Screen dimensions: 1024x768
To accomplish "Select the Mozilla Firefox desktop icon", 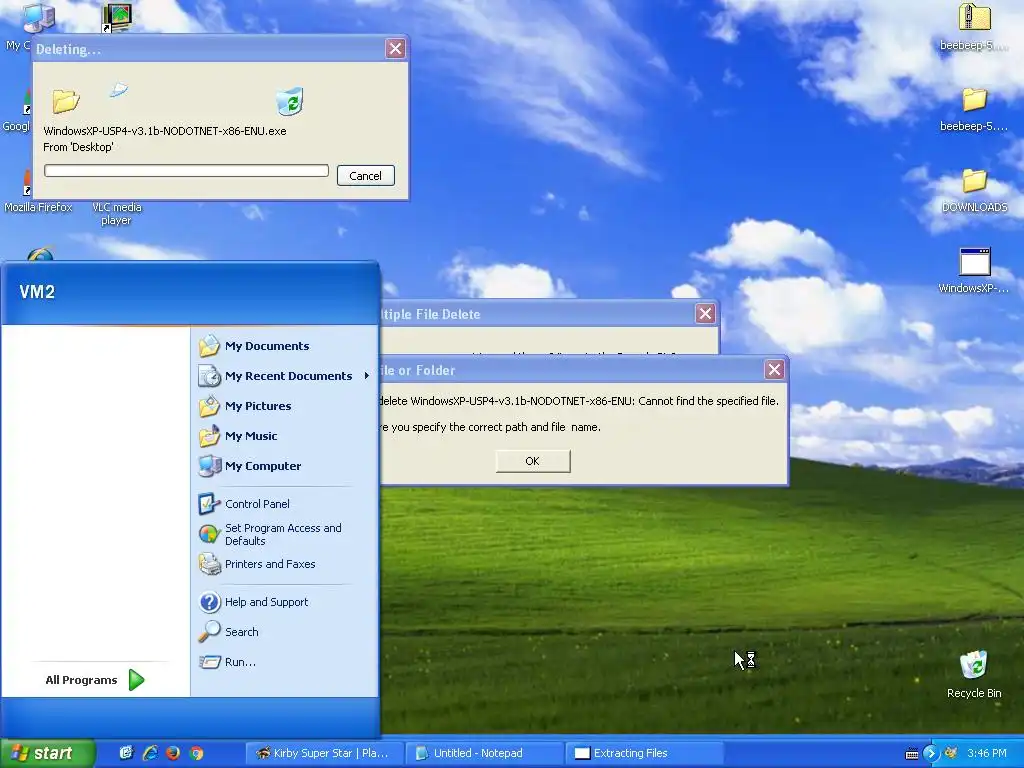I will pos(38,207).
